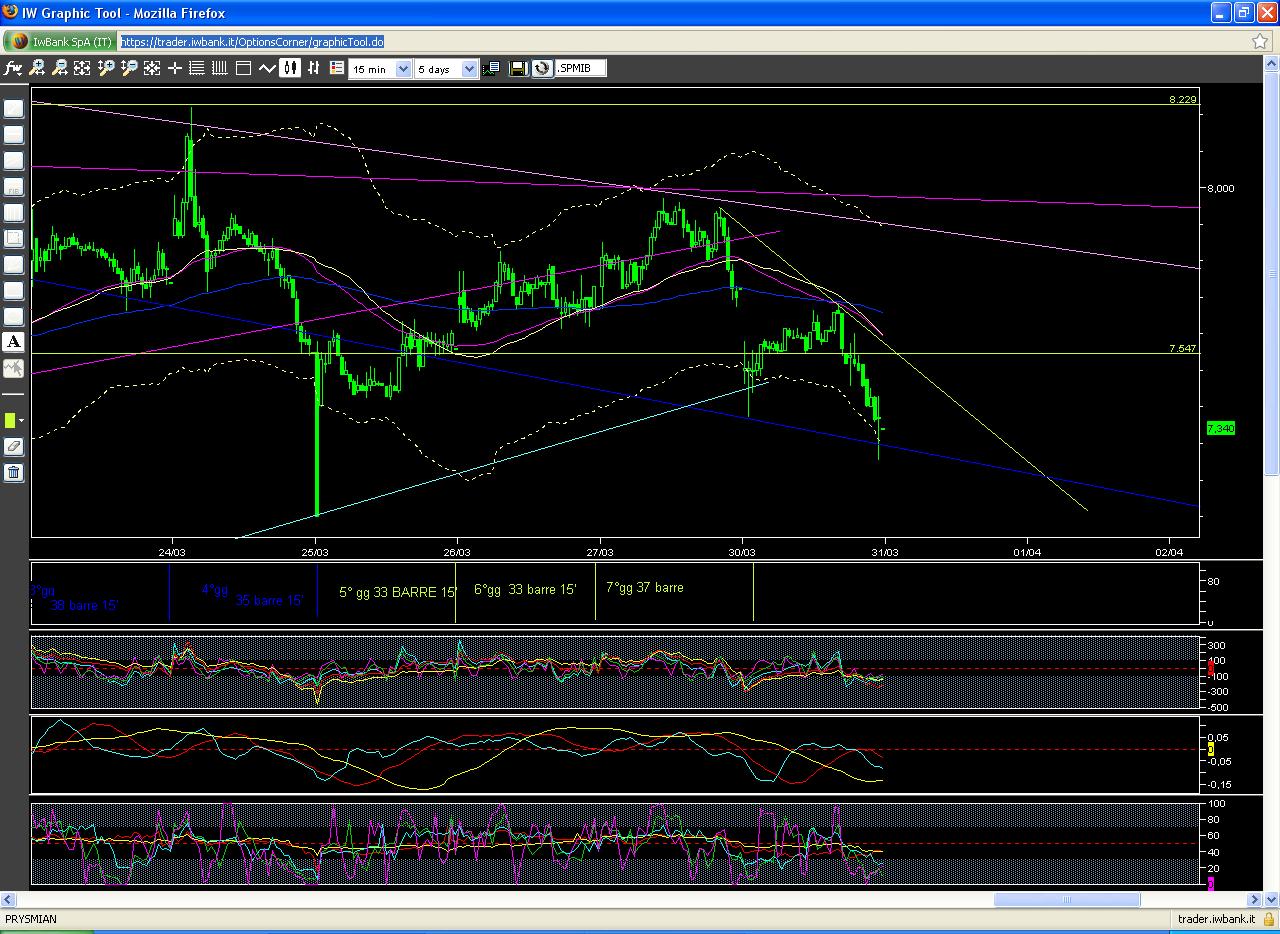Select the eraser tool
Image resolution: width=1280 pixels, height=934 pixels.
(14, 446)
